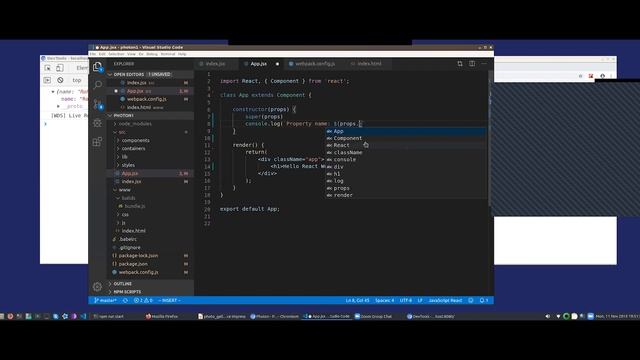Viewport: 640px width, 360px height.
Task: Click 'UTF-8' encoding in status bar
Action: pos(406,300)
